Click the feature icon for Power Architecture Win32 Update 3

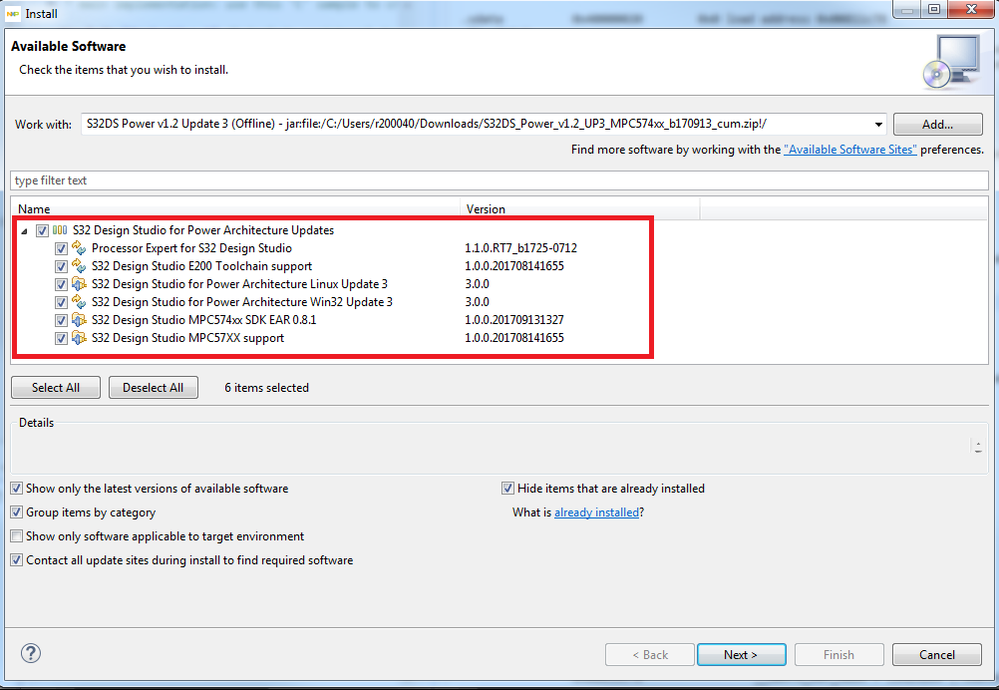click(79, 302)
